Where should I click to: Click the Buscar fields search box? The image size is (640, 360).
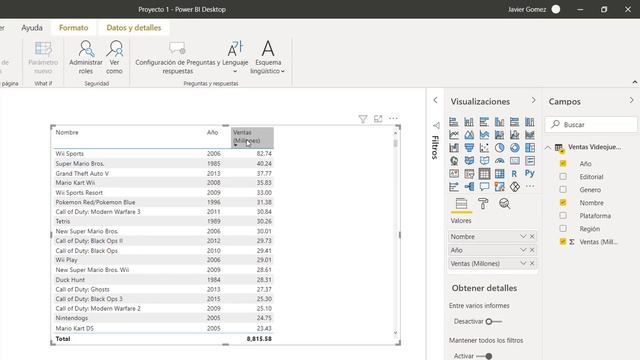pyautogui.click(x=591, y=124)
